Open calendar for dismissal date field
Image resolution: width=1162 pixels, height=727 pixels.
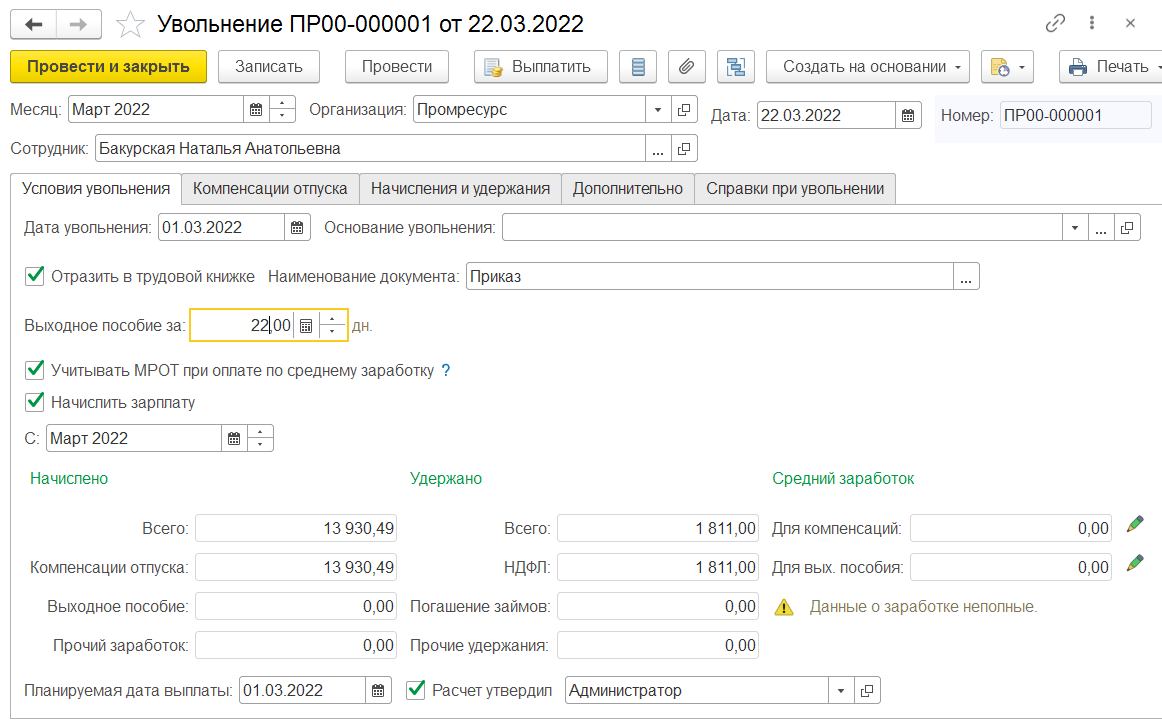297,228
